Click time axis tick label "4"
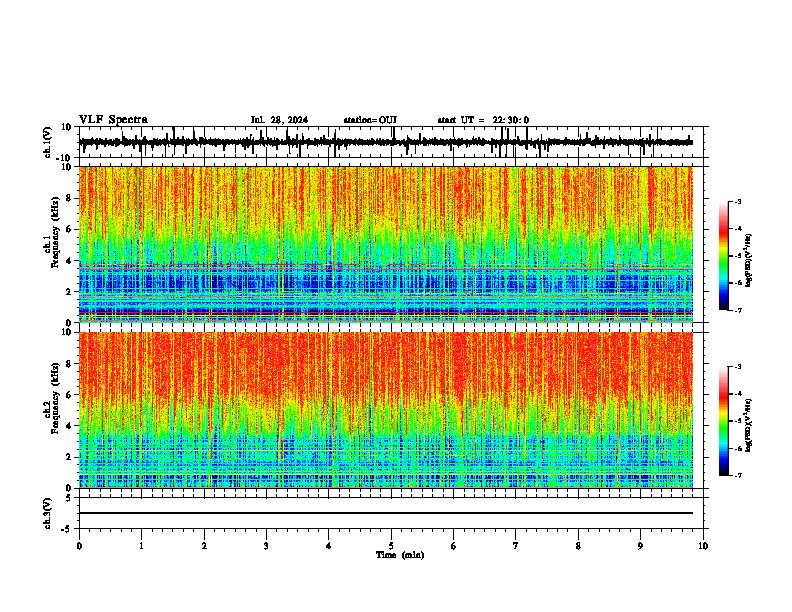This screenshot has width=792, height=612. 329,546
